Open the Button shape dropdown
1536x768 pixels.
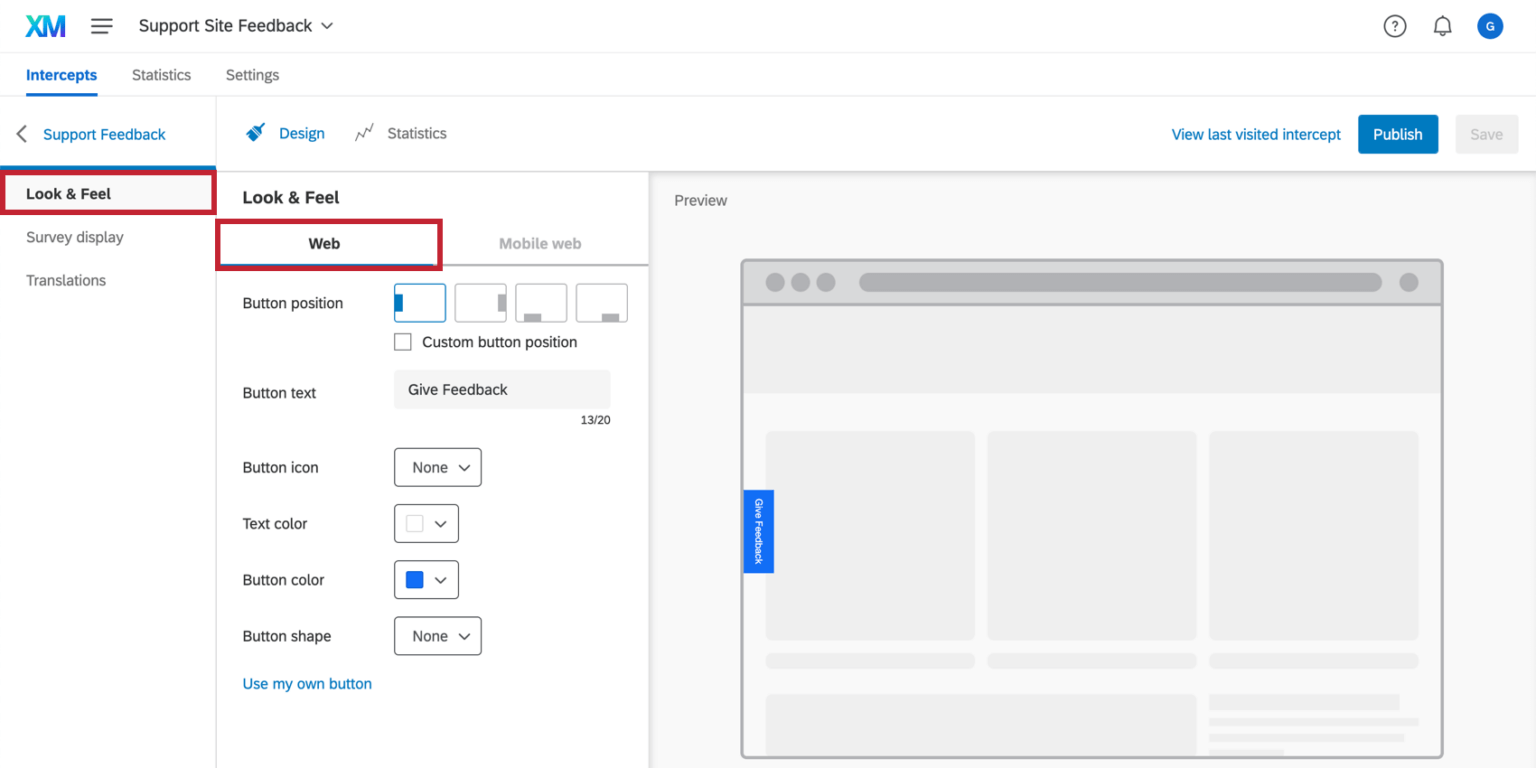coord(437,635)
